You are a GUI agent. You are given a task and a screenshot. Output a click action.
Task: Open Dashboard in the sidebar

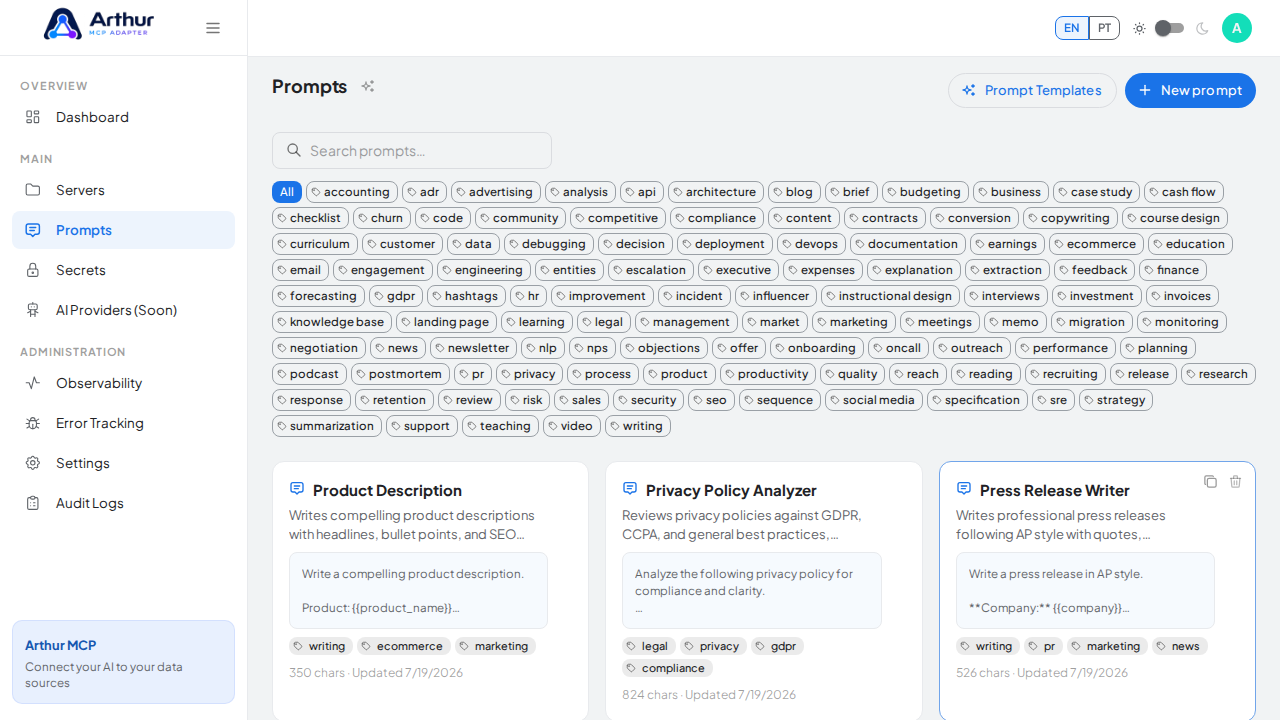pos(123,117)
